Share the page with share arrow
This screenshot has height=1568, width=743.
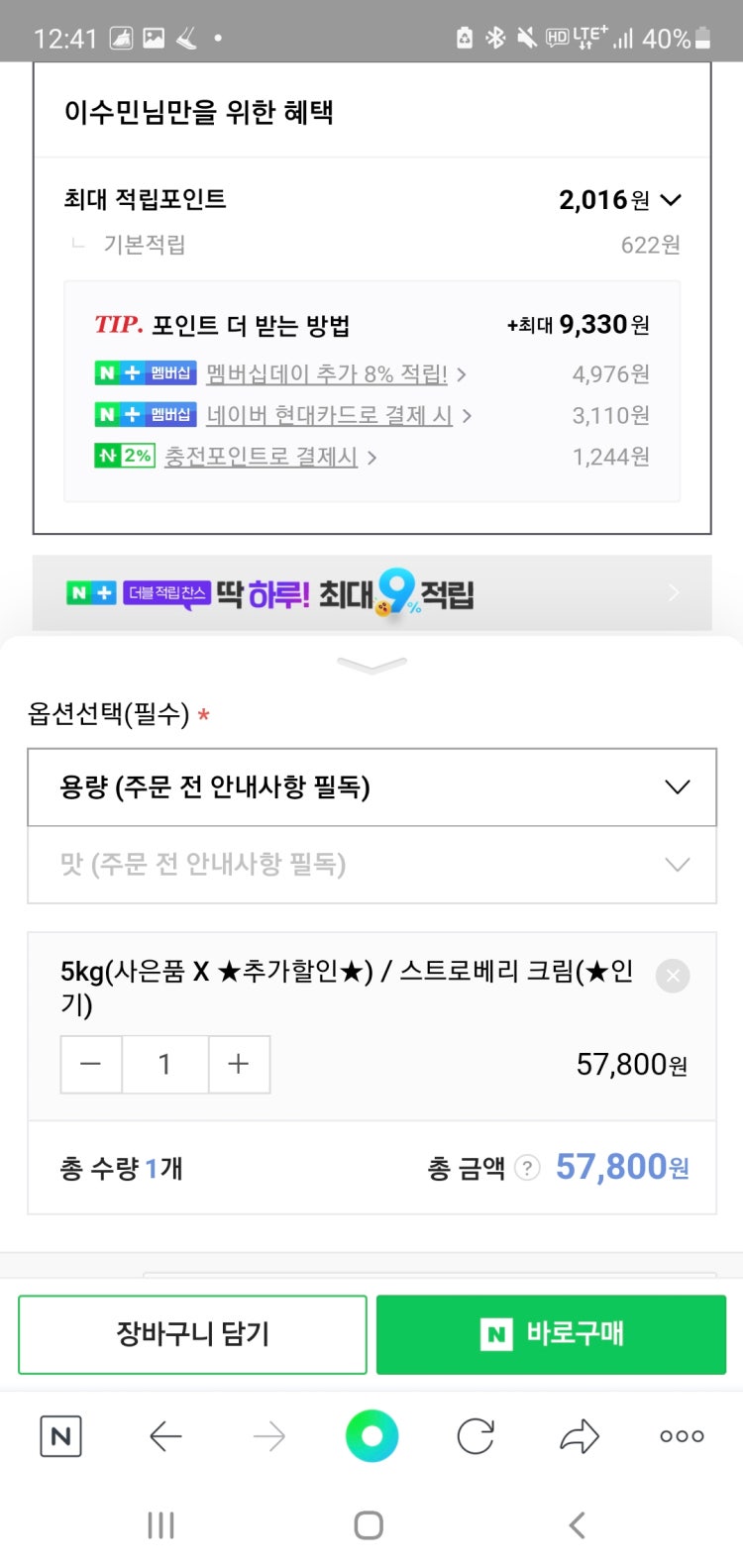(580, 1436)
